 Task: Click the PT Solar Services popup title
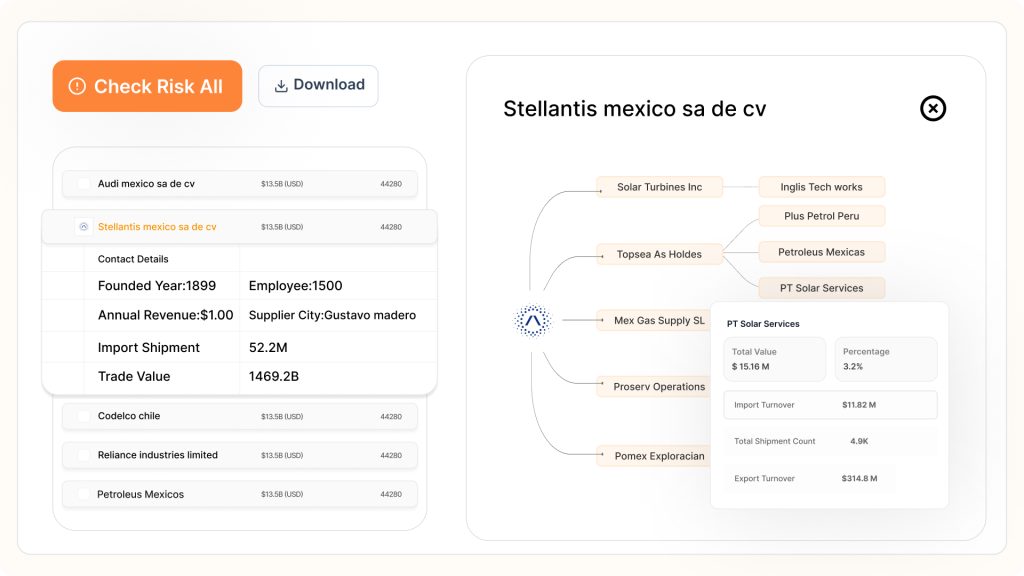[763, 324]
